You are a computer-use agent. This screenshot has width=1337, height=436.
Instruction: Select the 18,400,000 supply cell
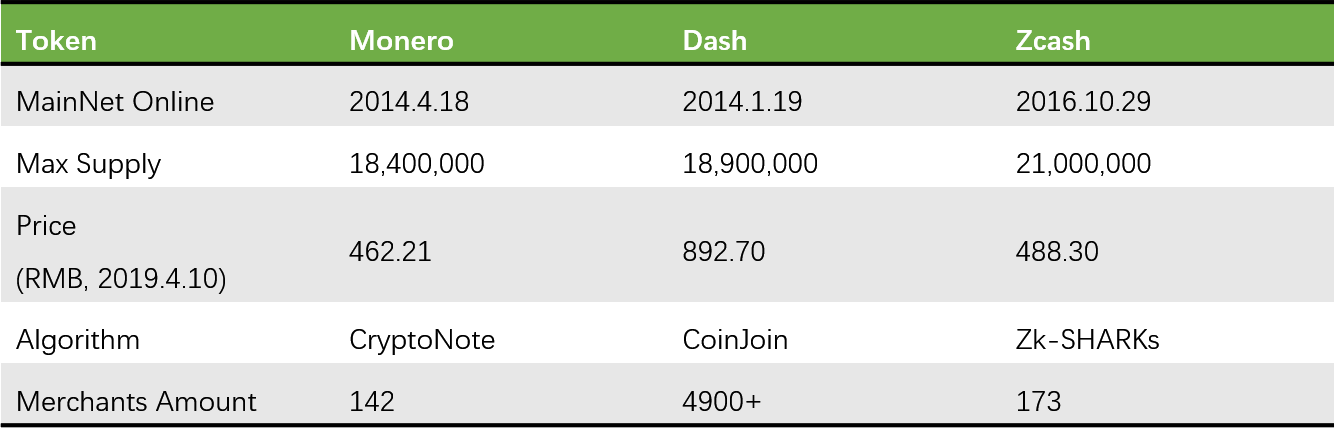click(x=417, y=164)
